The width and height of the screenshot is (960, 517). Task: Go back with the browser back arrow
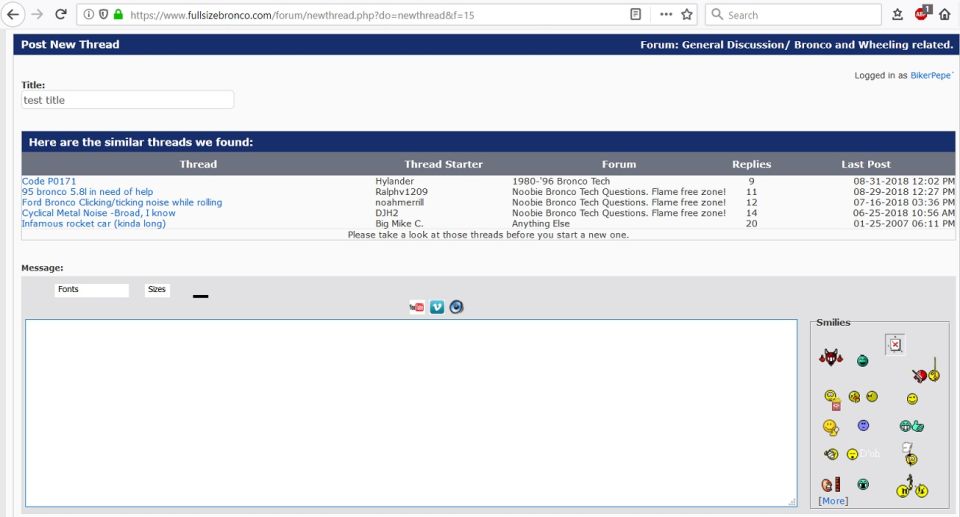pos(13,14)
